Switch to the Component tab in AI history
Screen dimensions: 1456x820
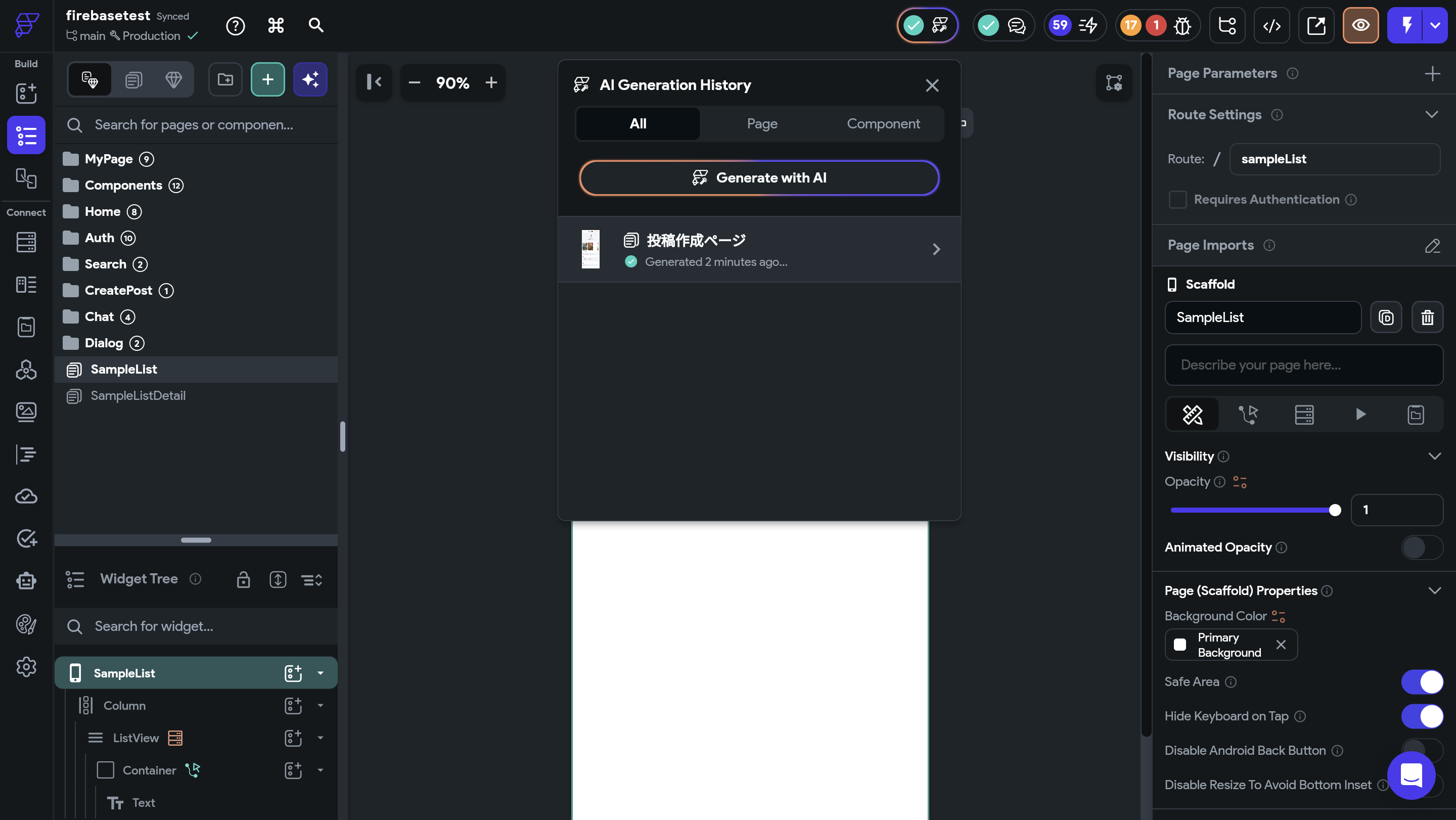point(883,124)
